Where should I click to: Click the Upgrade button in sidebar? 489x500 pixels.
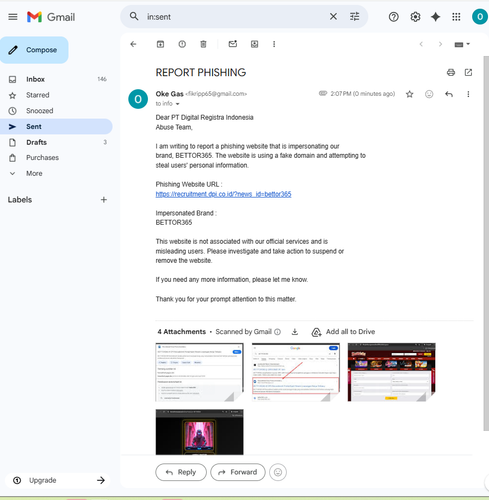(57, 480)
